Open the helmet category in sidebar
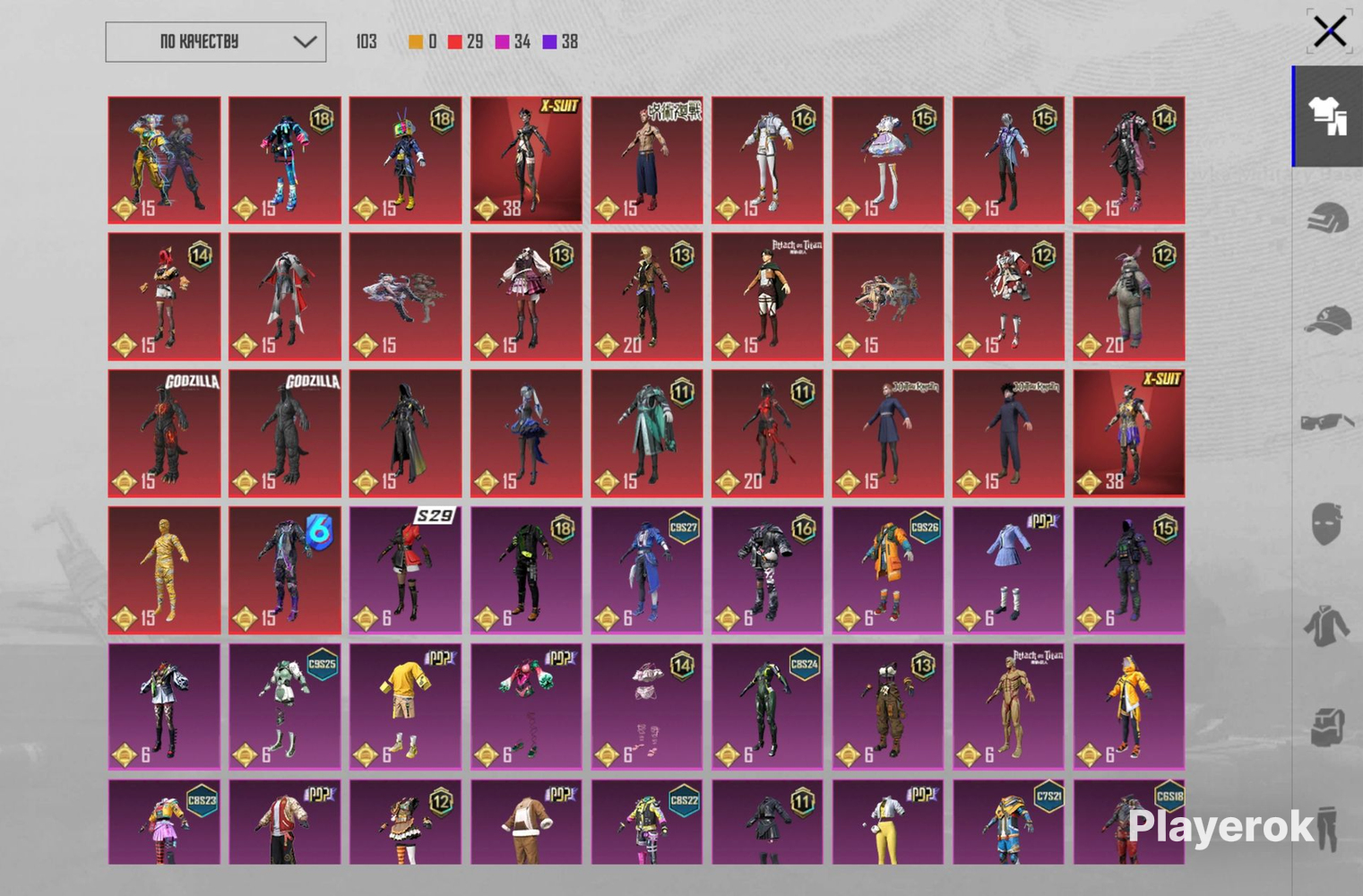The width and height of the screenshot is (1363, 896). pos(1327,218)
